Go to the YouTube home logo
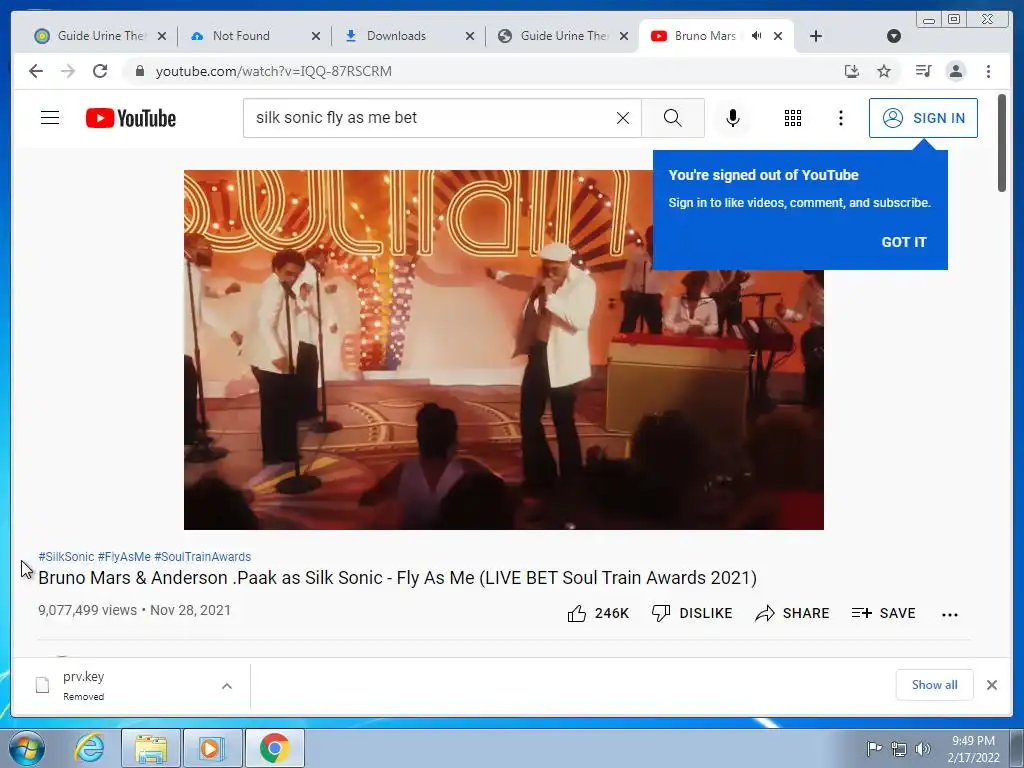Screen dimensions: 1024x768 131,118
